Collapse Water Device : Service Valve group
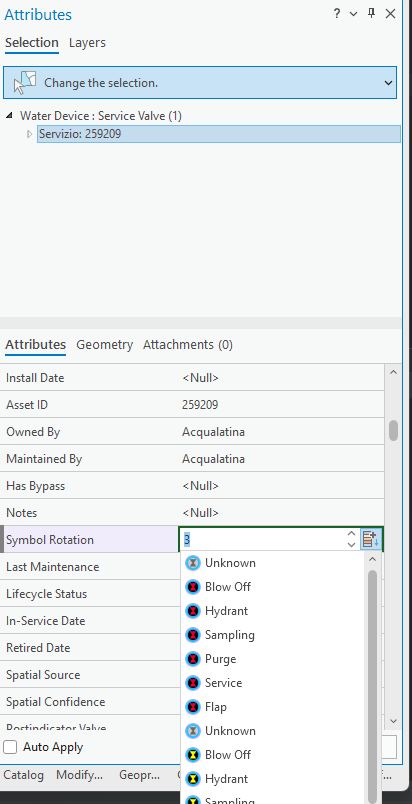The width and height of the screenshot is (412, 804). [x=9, y=116]
